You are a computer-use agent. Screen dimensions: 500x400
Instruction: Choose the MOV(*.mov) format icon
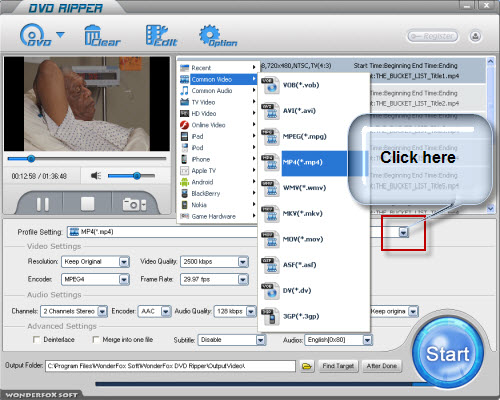pyautogui.click(x=270, y=239)
